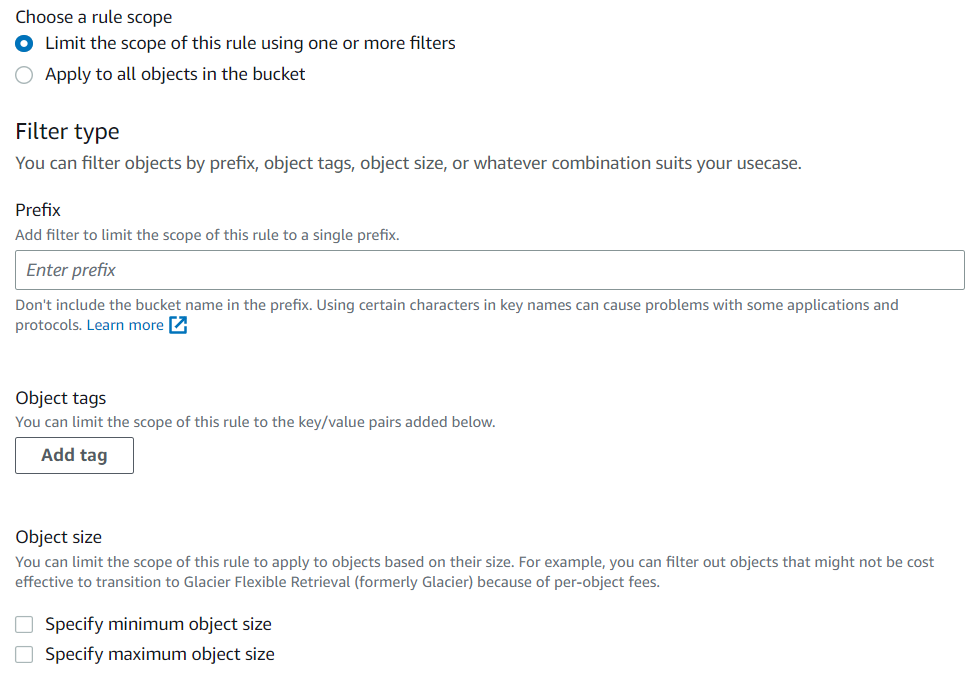This screenshot has width=975, height=677.
Task: Enable the Specify minimum object size checkbox
Action: coord(24,624)
